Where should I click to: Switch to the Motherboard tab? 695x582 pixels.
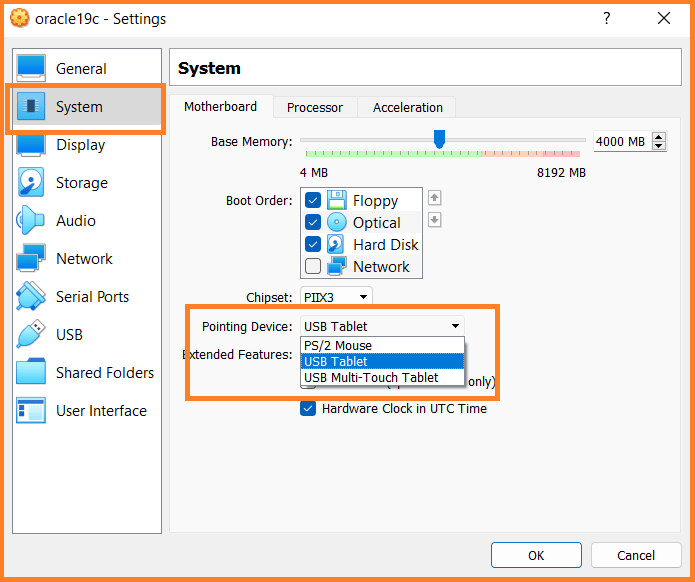point(220,107)
